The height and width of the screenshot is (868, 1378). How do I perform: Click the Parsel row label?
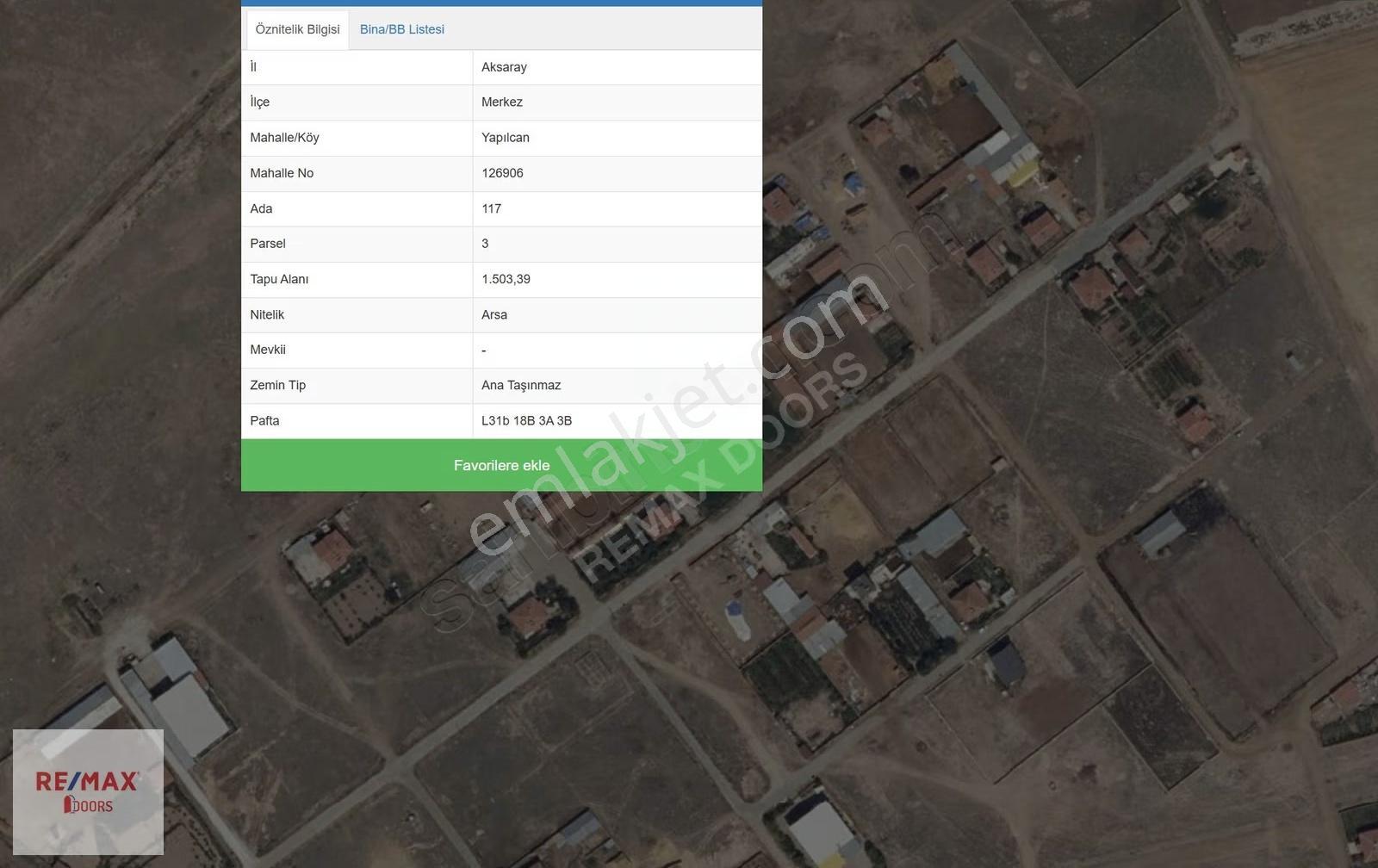point(268,244)
